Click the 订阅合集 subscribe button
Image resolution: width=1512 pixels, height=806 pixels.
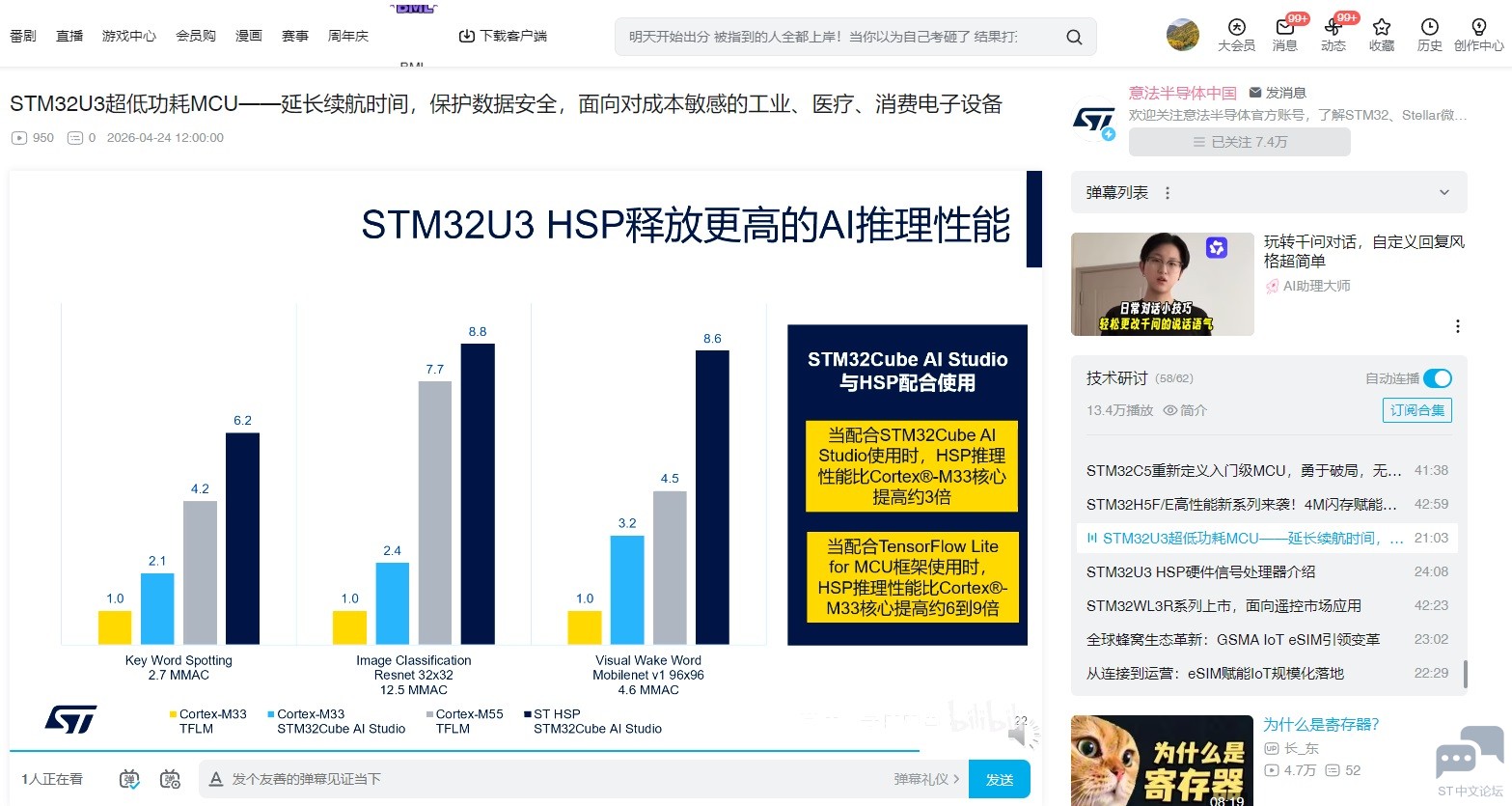pos(1417,410)
